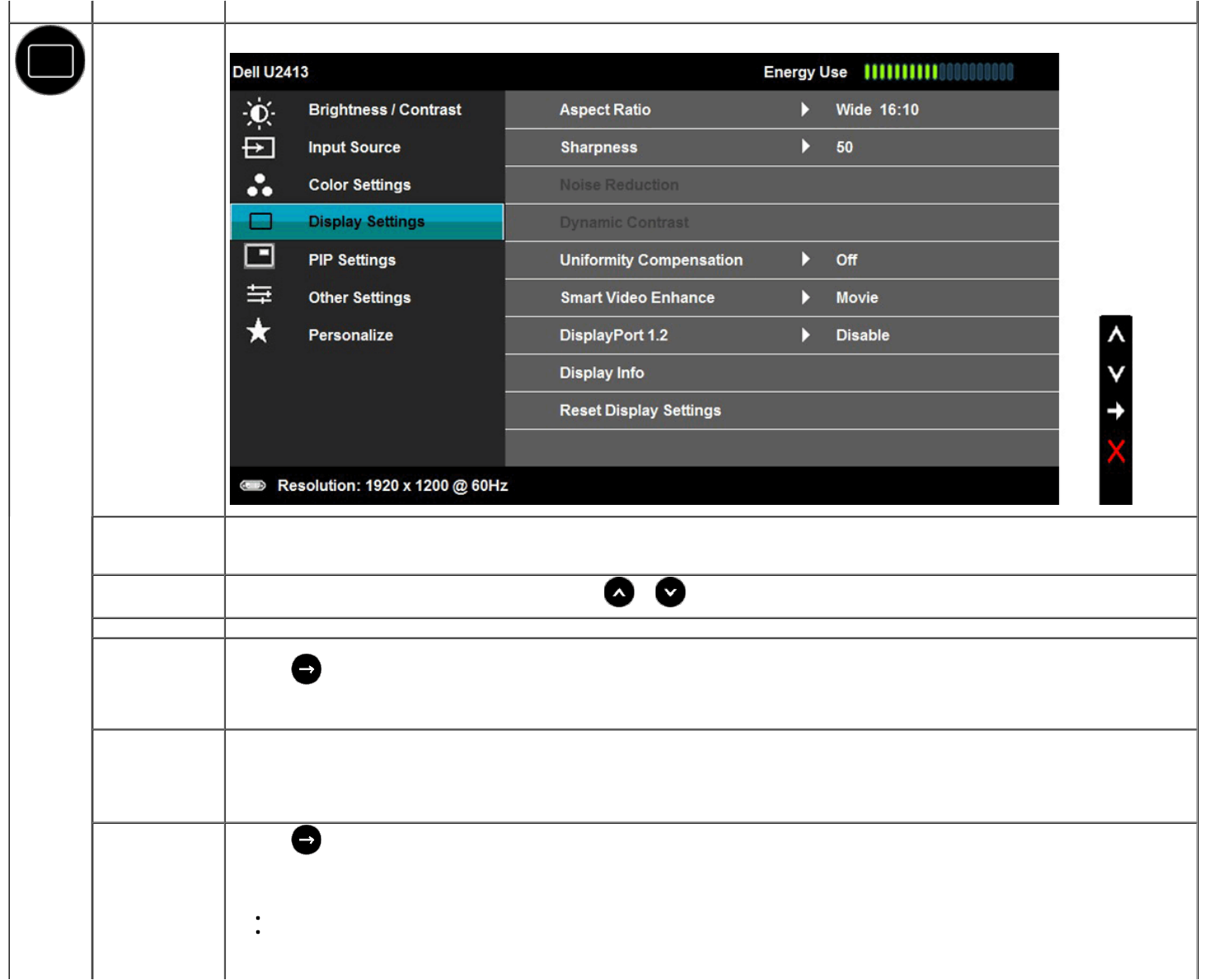Viewport: 1207px width, 980px height.
Task: Expand the Aspect Ratio arrow
Action: (805, 109)
